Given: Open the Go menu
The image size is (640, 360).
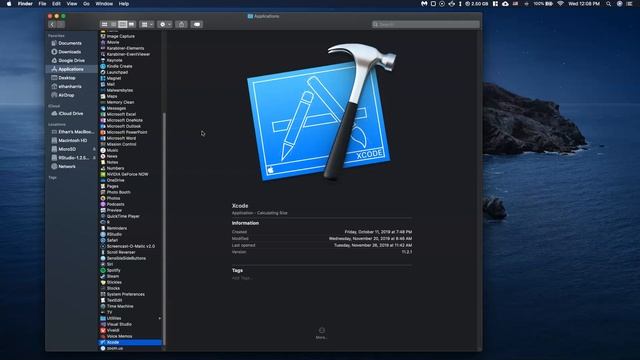Looking at the screenshot, I should click(86, 4).
